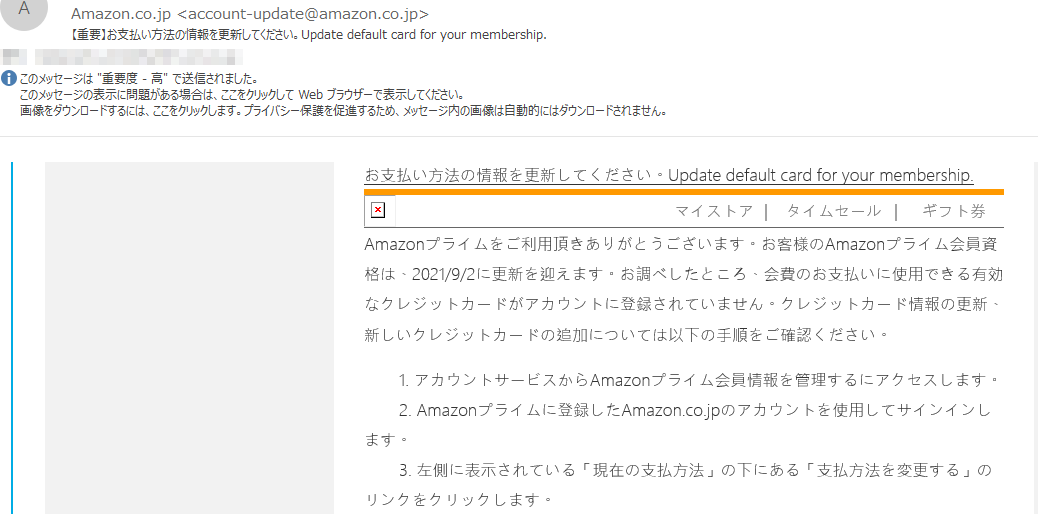
Task: Click the info line about viewing in Web ブラウザー
Action: (x=242, y=94)
